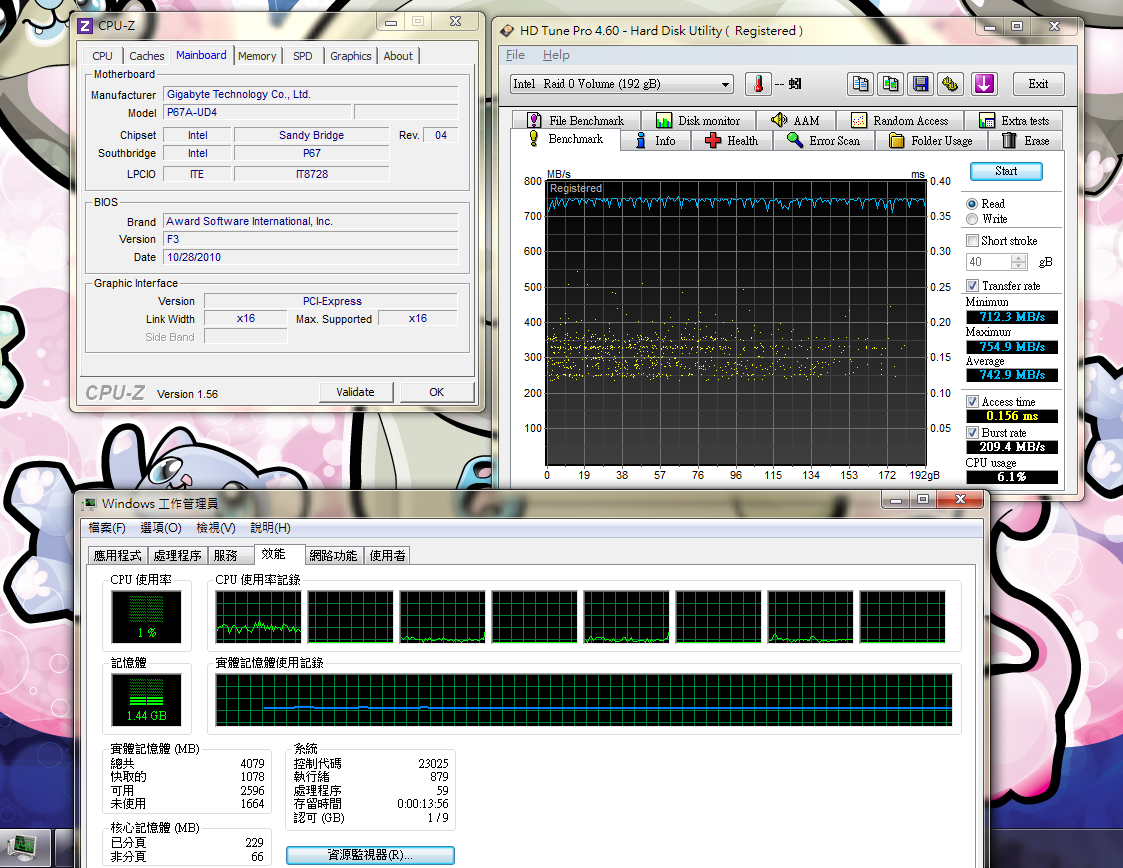Toggle the Transfer rate checkbox
This screenshot has height=868, width=1123.
pos(972,286)
